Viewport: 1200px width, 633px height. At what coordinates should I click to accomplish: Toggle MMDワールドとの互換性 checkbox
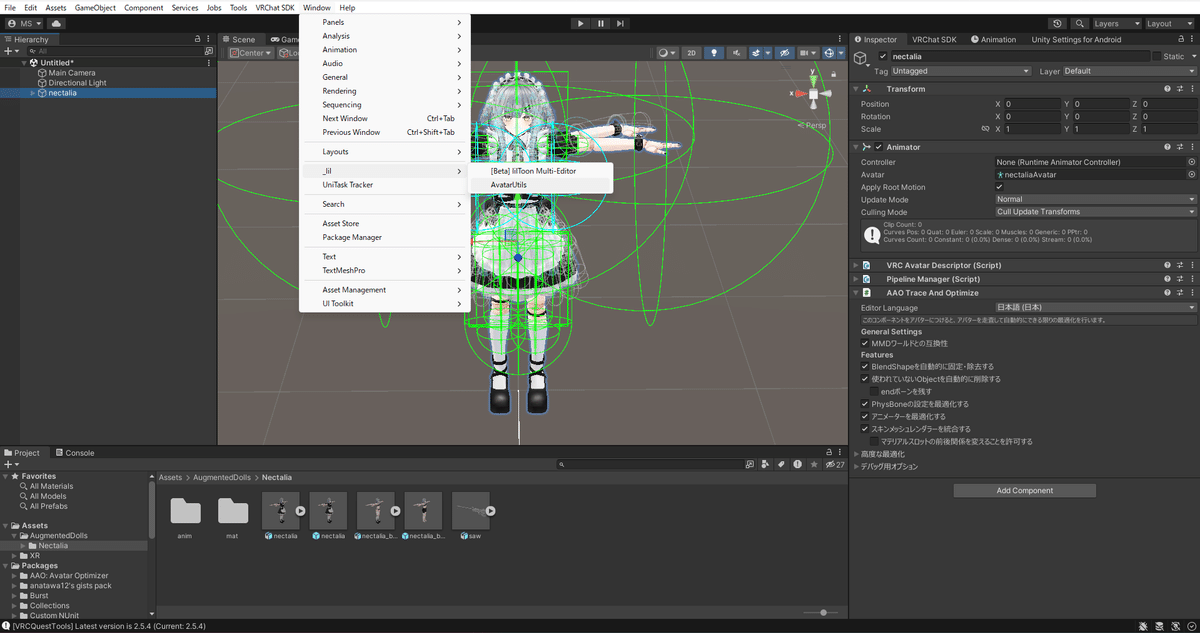865,343
